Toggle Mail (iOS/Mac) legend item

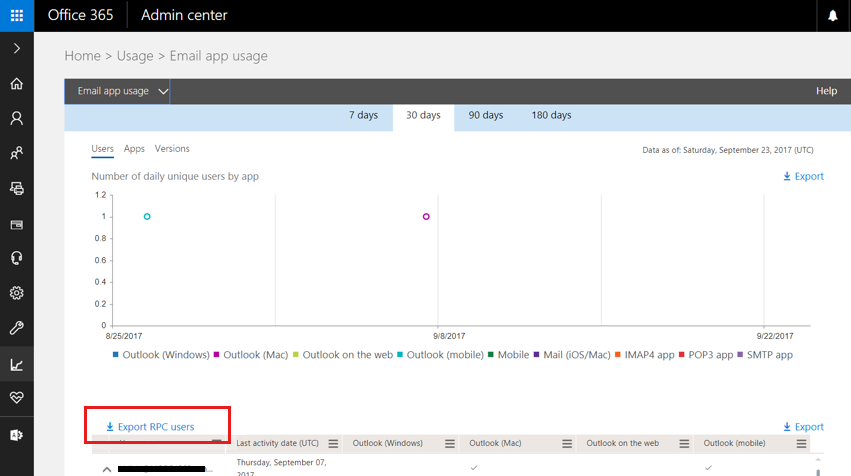[572, 355]
